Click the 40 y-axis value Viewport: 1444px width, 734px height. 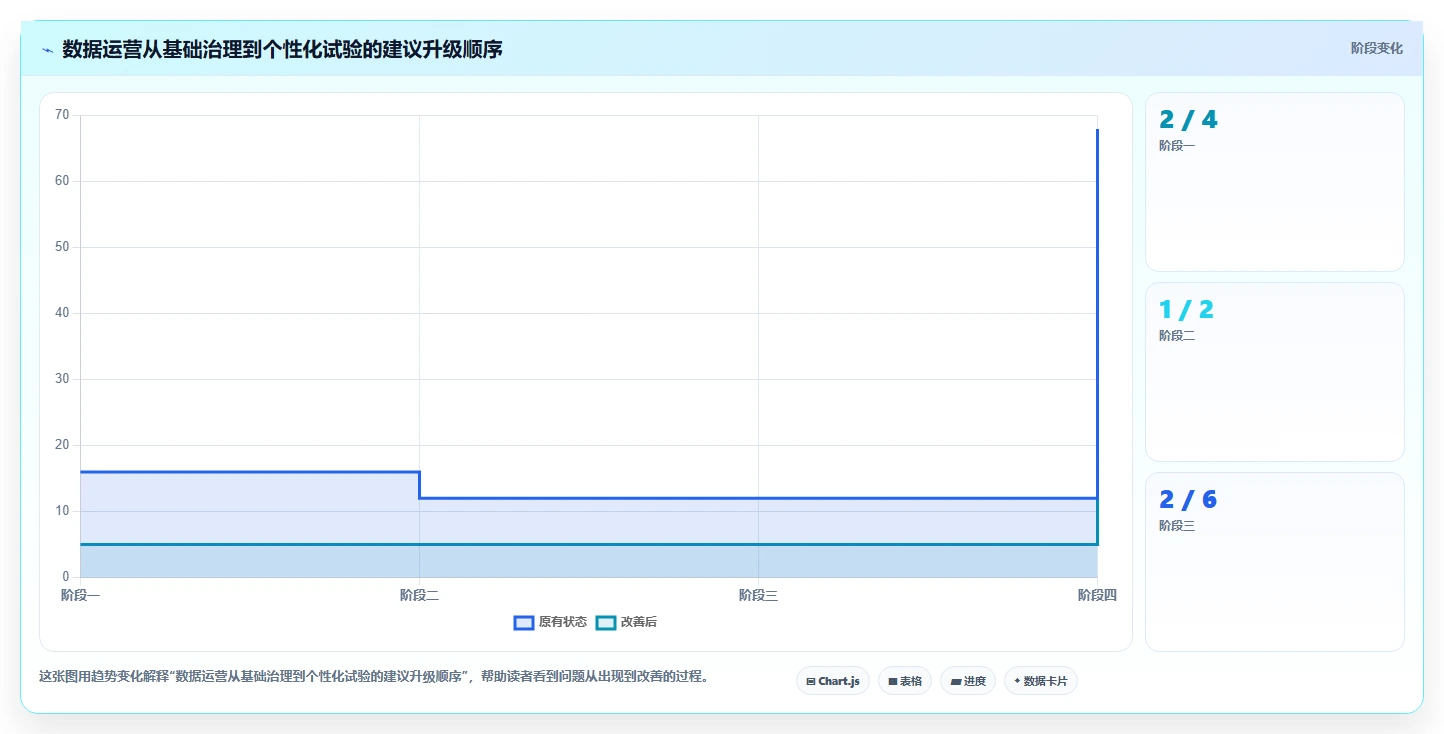pyautogui.click(x=62, y=313)
